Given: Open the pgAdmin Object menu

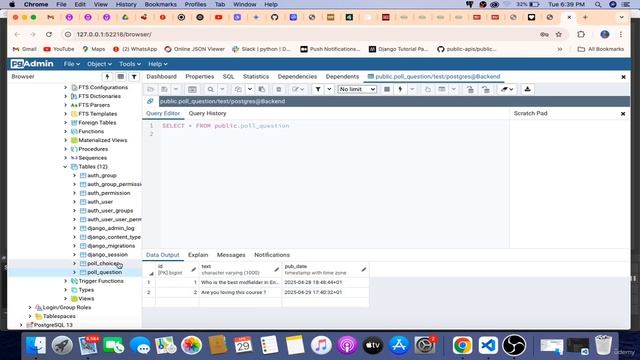Looking at the screenshot, I should click(x=99, y=64).
